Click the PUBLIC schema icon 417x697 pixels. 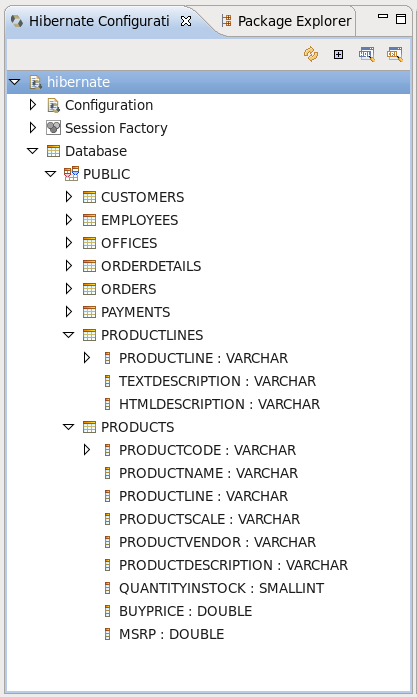pyautogui.click(x=71, y=174)
